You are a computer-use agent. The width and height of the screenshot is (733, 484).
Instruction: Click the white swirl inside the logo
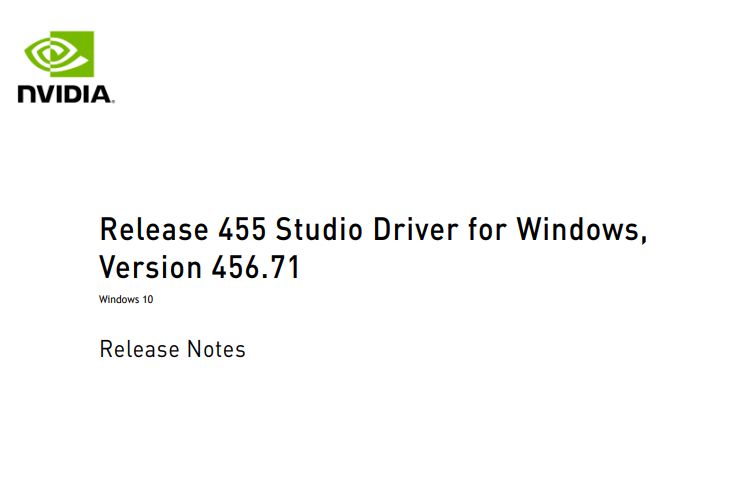(56, 54)
